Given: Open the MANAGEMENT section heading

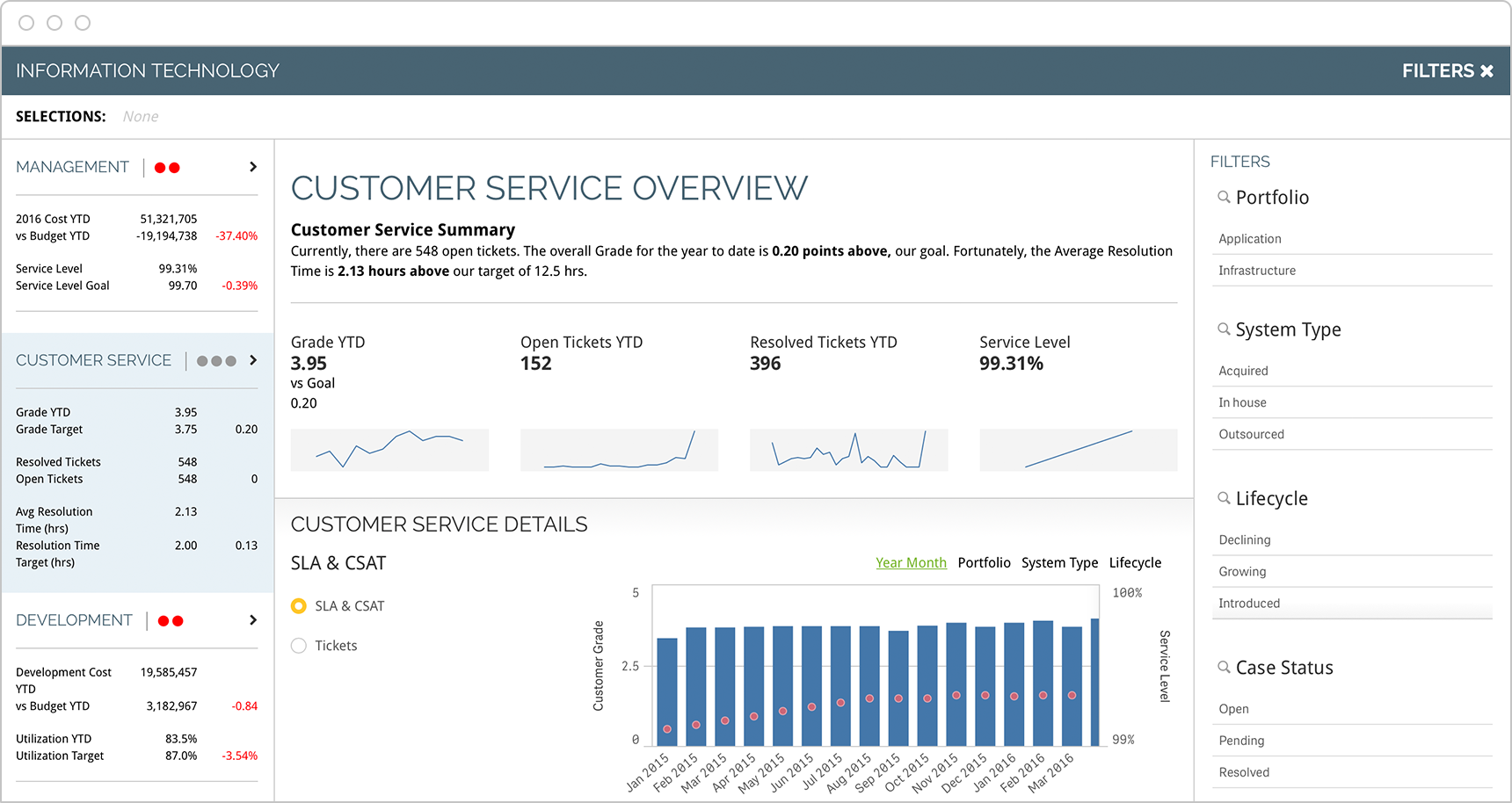Looking at the screenshot, I should [72, 167].
